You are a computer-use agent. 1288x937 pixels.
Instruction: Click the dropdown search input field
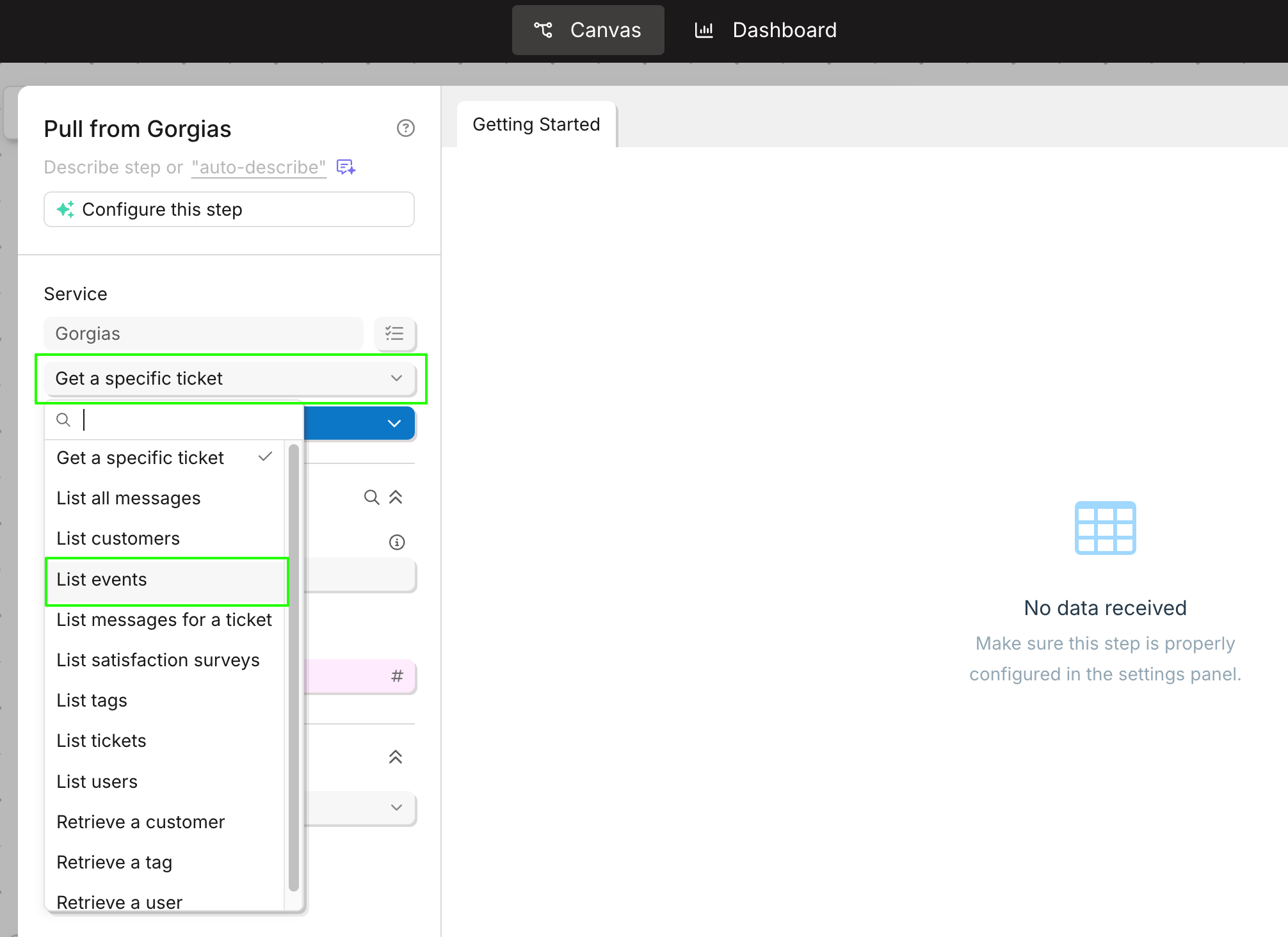(186, 420)
